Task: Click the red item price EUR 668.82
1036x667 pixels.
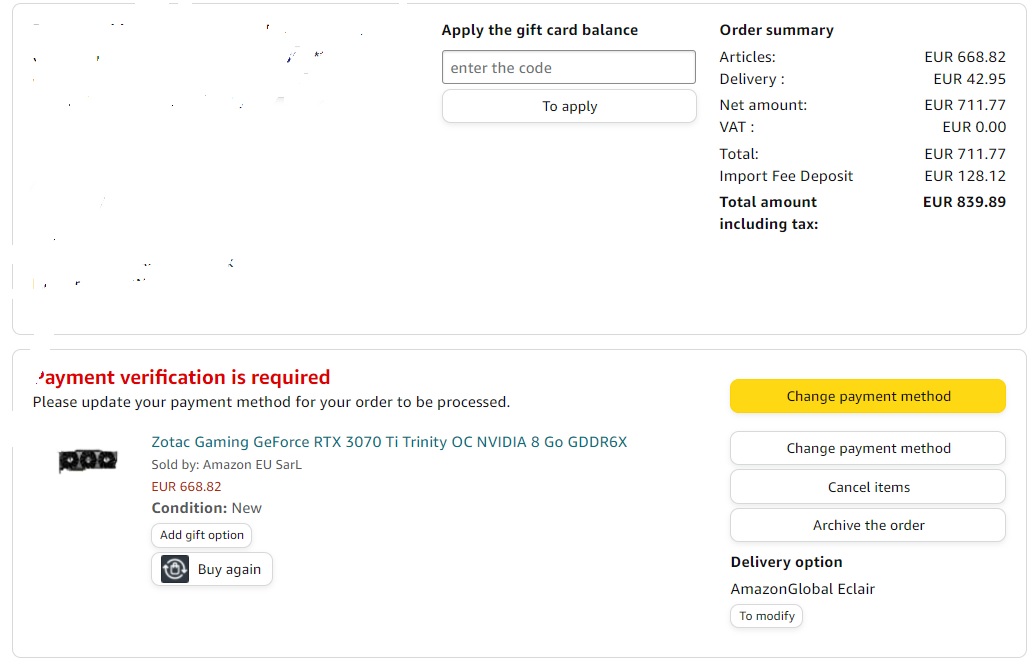Action: (x=186, y=487)
